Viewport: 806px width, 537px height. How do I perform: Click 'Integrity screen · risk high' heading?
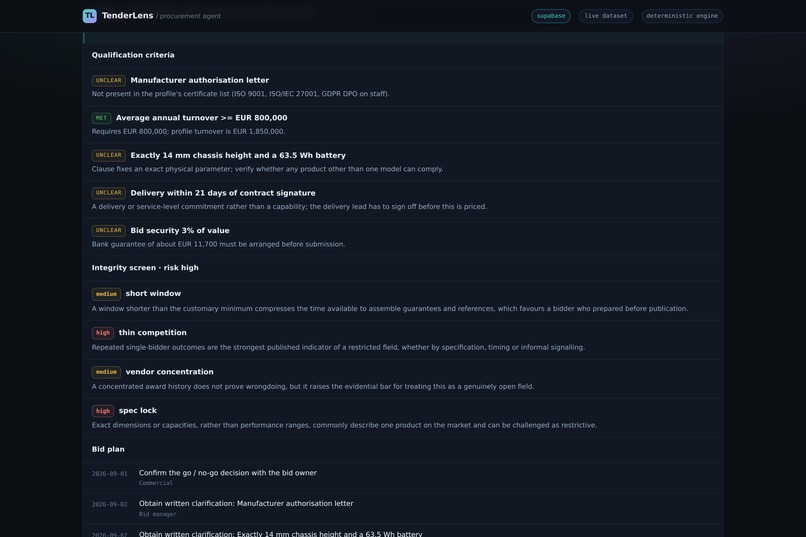coord(145,268)
